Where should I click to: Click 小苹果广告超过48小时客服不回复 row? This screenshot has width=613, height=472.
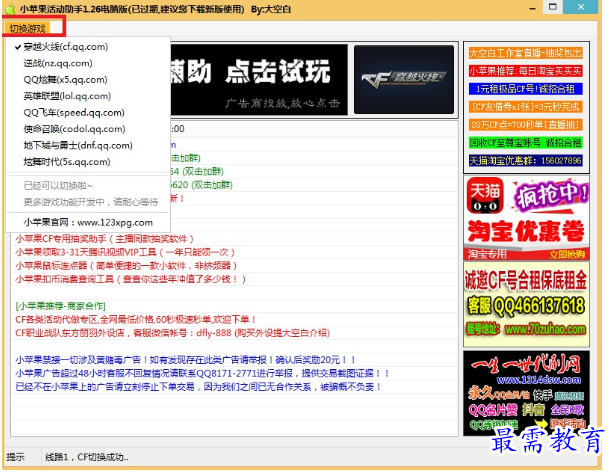[x=235, y=373]
